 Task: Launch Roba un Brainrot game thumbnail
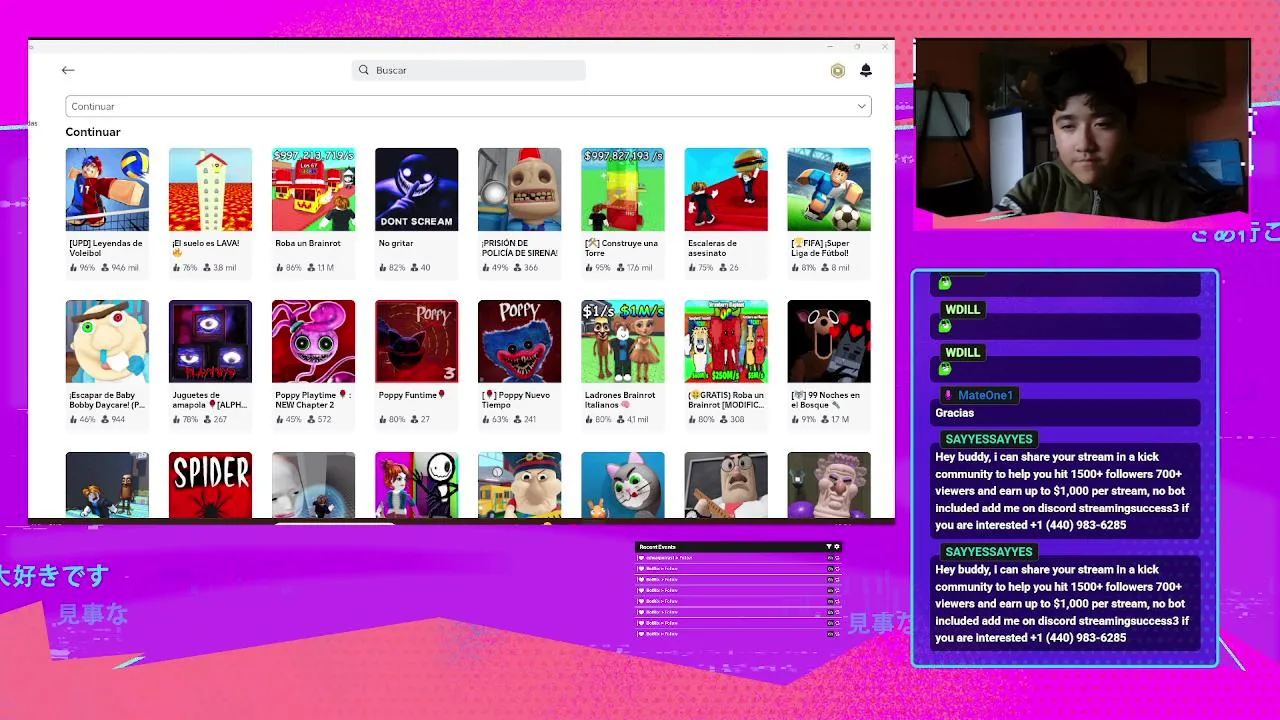point(313,189)
